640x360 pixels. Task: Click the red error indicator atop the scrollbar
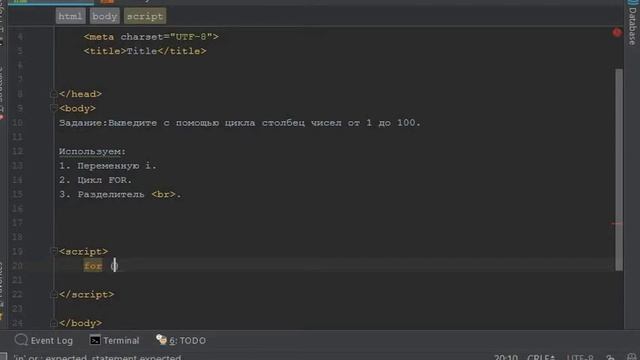(x=617, y=33)
